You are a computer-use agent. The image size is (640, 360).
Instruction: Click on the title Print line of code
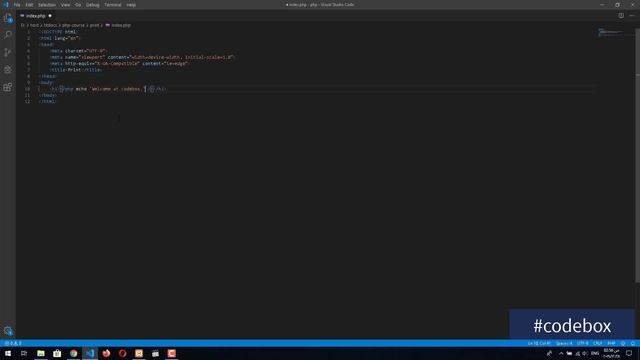pos(76,70)
